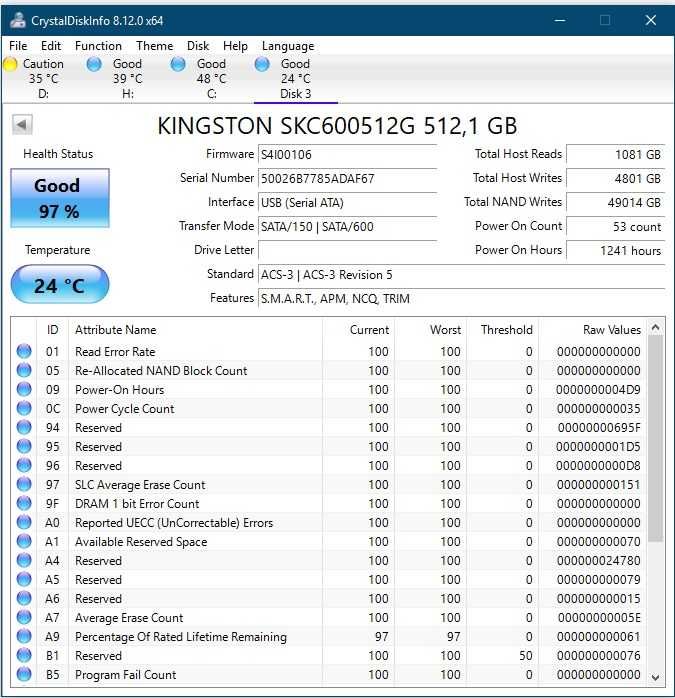
Task: Click the Raw Values column header
Action: point(592,330)
